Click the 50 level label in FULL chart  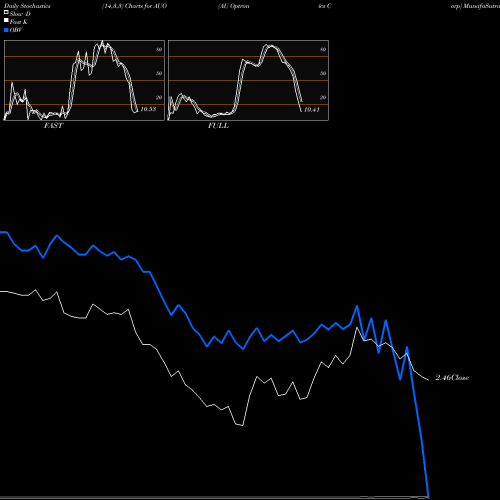(323, 73)
